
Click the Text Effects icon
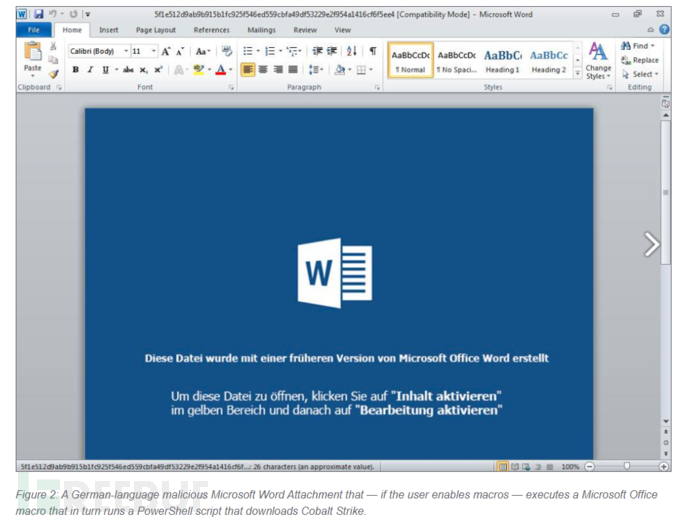click(179, 70)
